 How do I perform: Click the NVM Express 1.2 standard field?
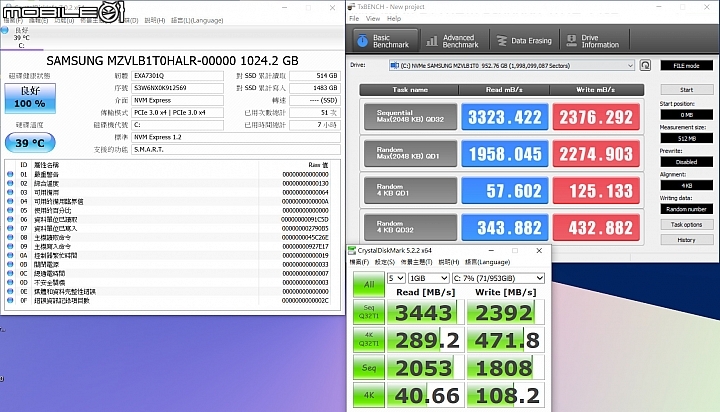[x=236, y=137]
